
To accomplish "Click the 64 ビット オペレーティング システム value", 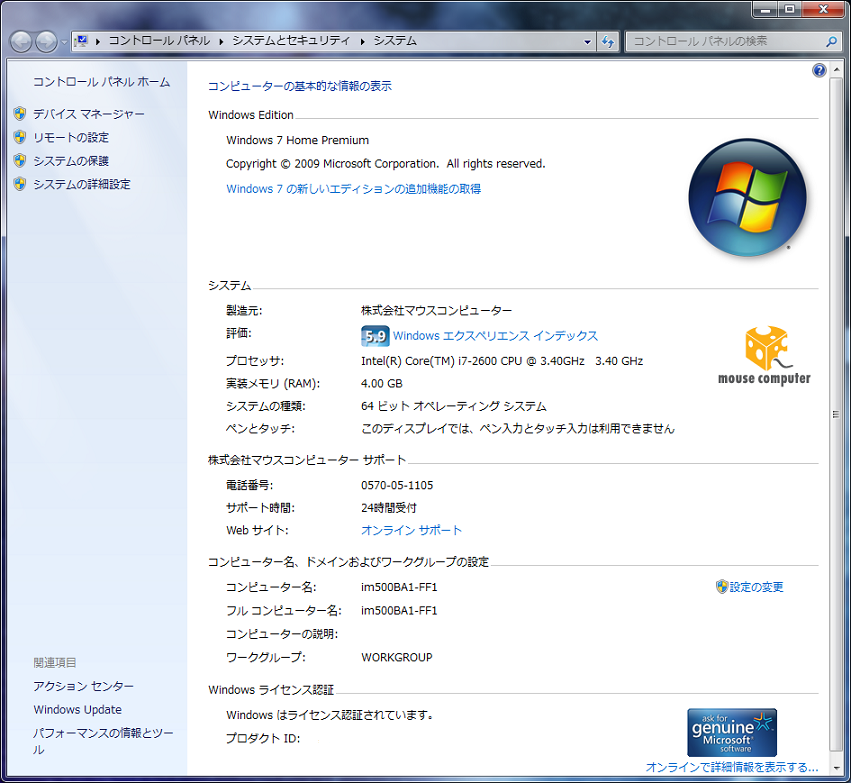I will click(454, 406).
